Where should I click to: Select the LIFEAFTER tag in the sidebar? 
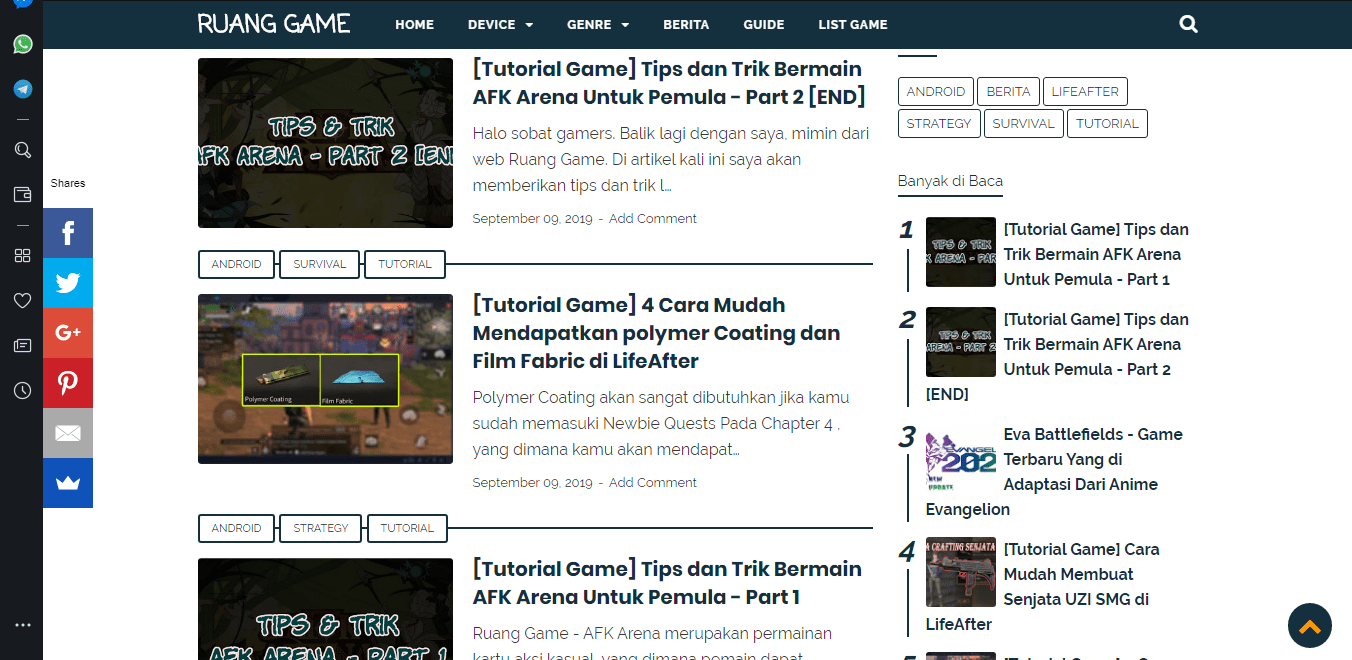pos(1085,92)
